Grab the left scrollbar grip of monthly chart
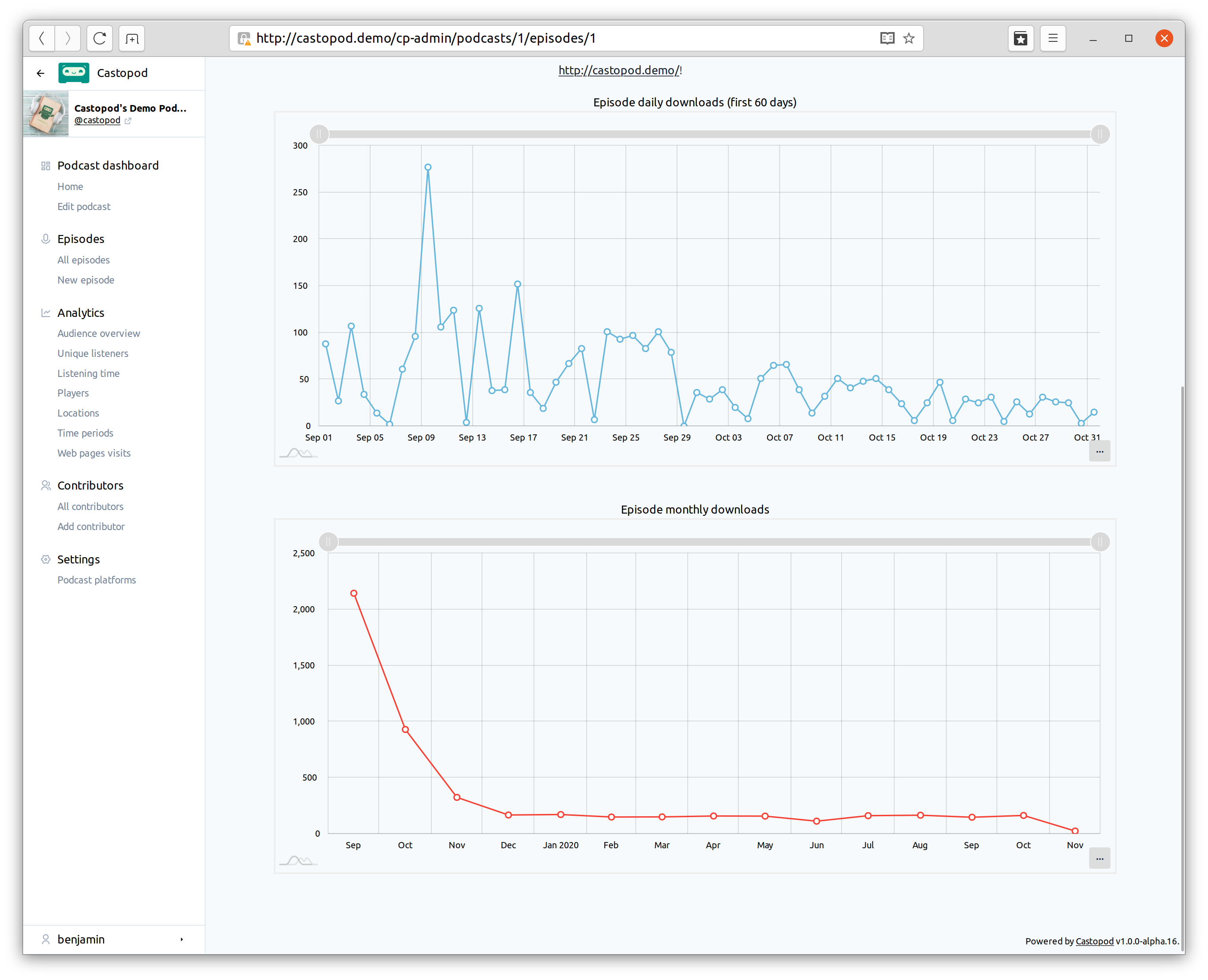The height and width of the screenshot is (980, 1208). point(328,542)
